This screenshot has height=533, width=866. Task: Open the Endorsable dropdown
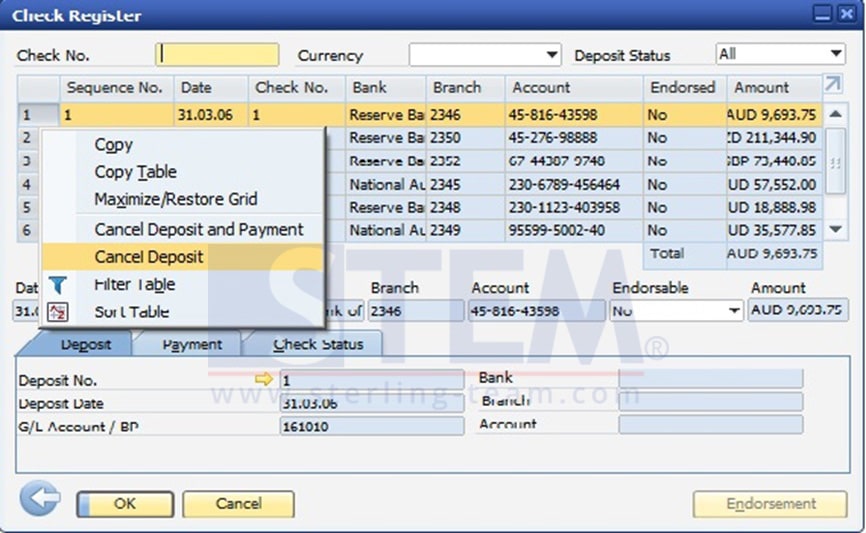[x=733, y=310]
